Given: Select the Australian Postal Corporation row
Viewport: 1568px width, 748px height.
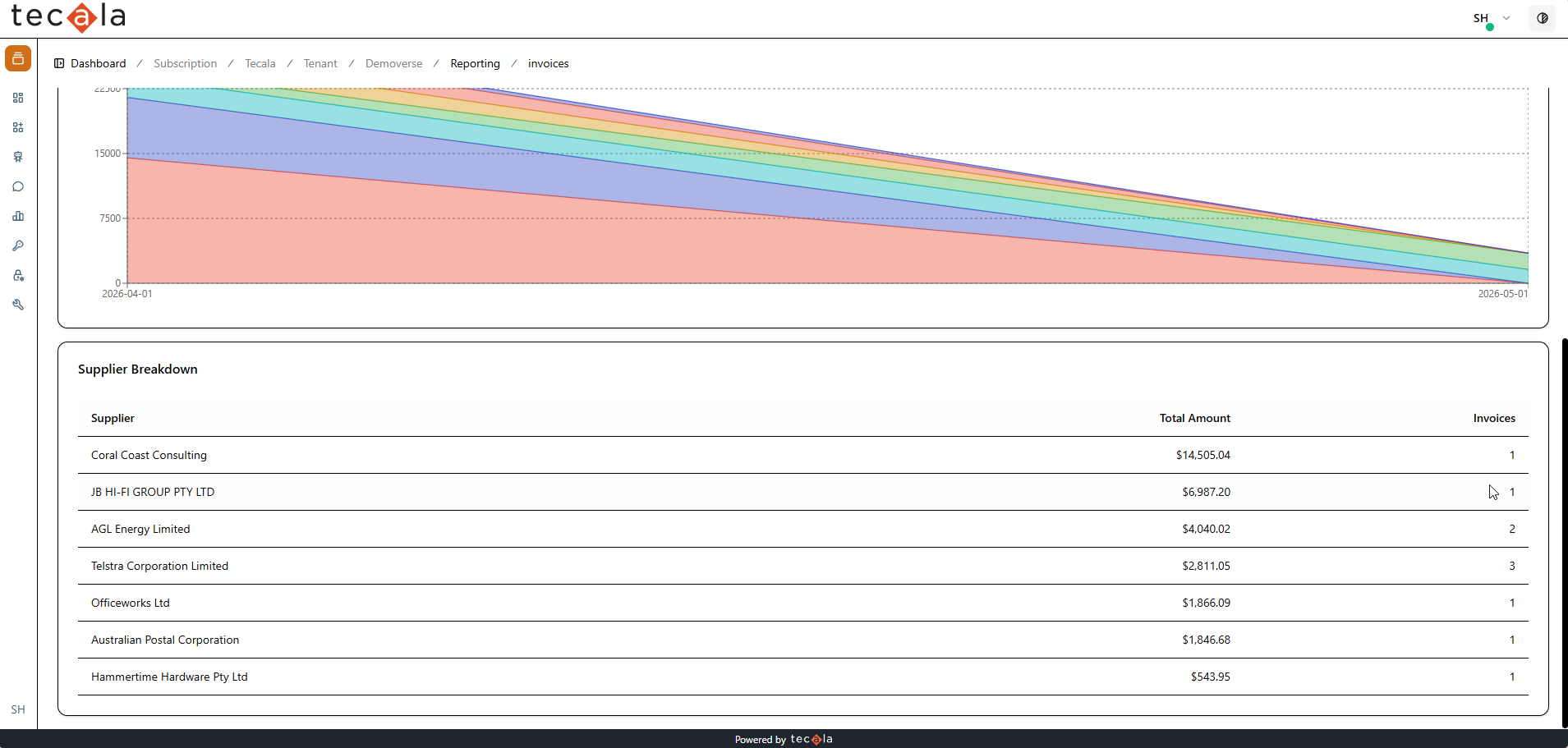Looking at the screenshot, I should [803, 640].
